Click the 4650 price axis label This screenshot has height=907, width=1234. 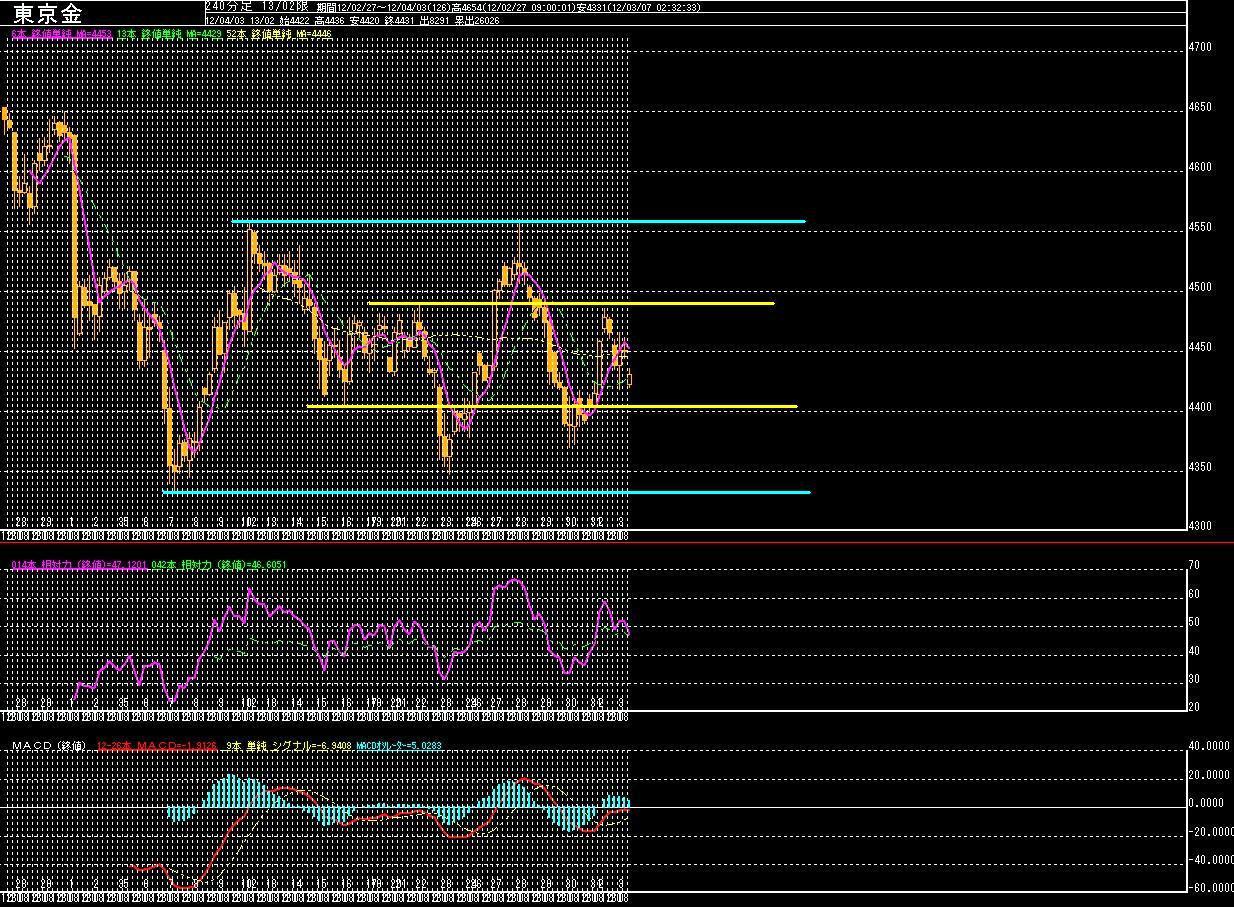[1198, 107]
